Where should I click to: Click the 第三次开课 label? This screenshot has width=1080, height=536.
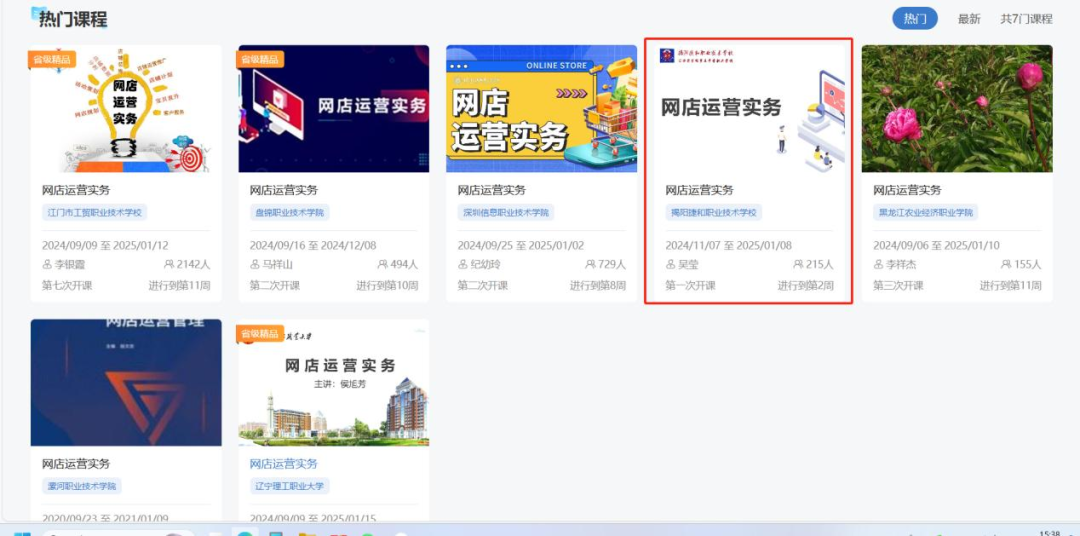point(898,285)
